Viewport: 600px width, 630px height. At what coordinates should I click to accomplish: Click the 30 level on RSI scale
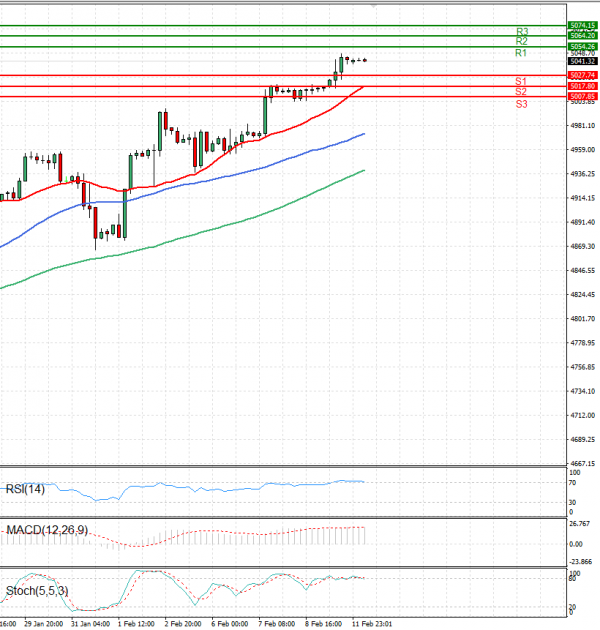tap(573, 502)
